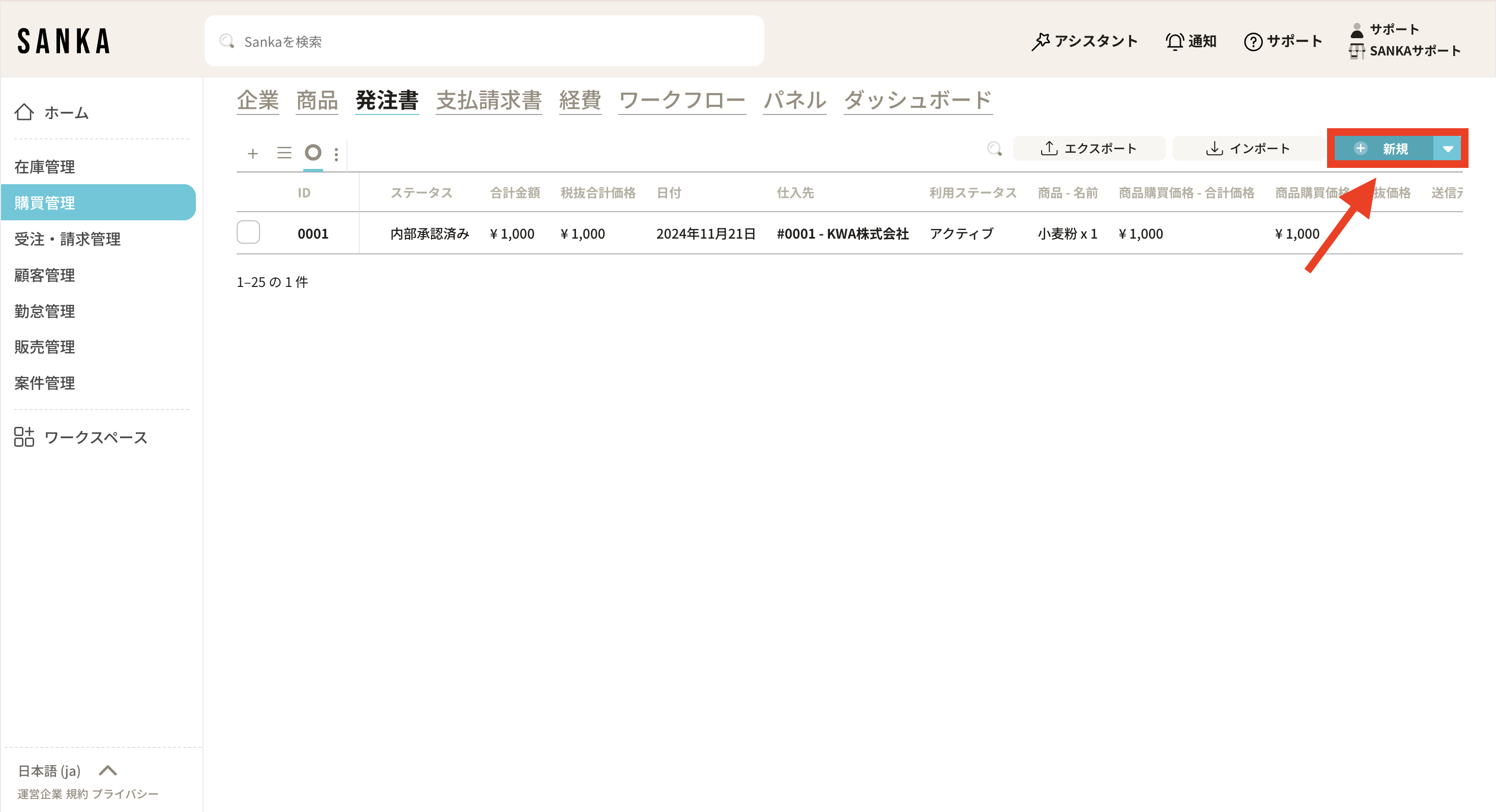Open the Support question-mark icon
The image size is (1496, 812).
pos(1253,42)
